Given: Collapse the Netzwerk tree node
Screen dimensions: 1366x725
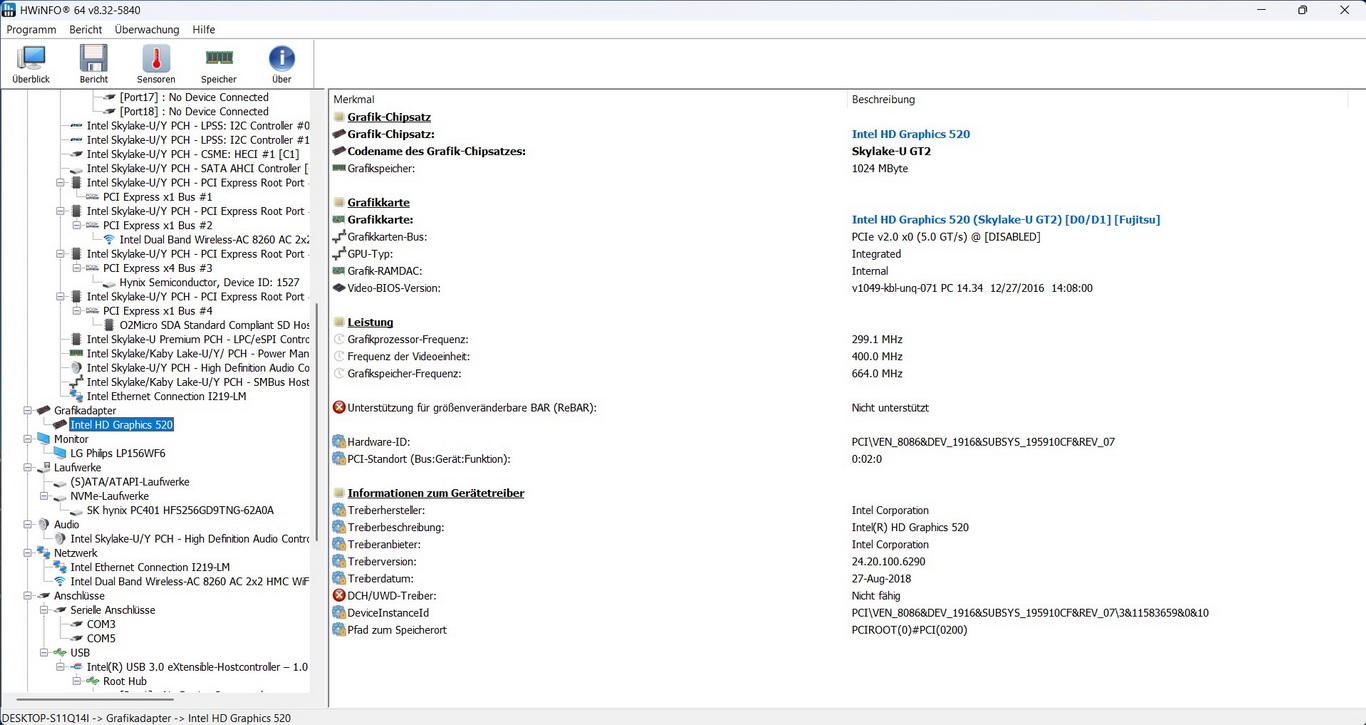Looking at the screenshot, I should (29, 553).
